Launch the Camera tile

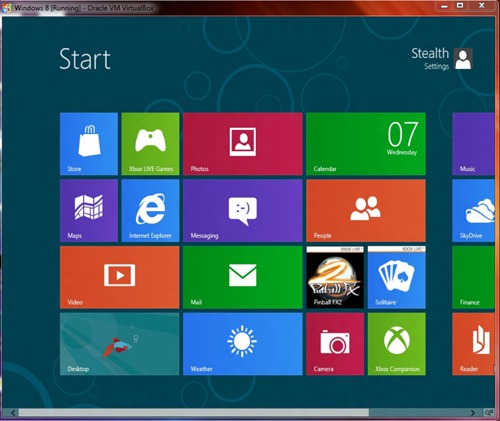335,344
